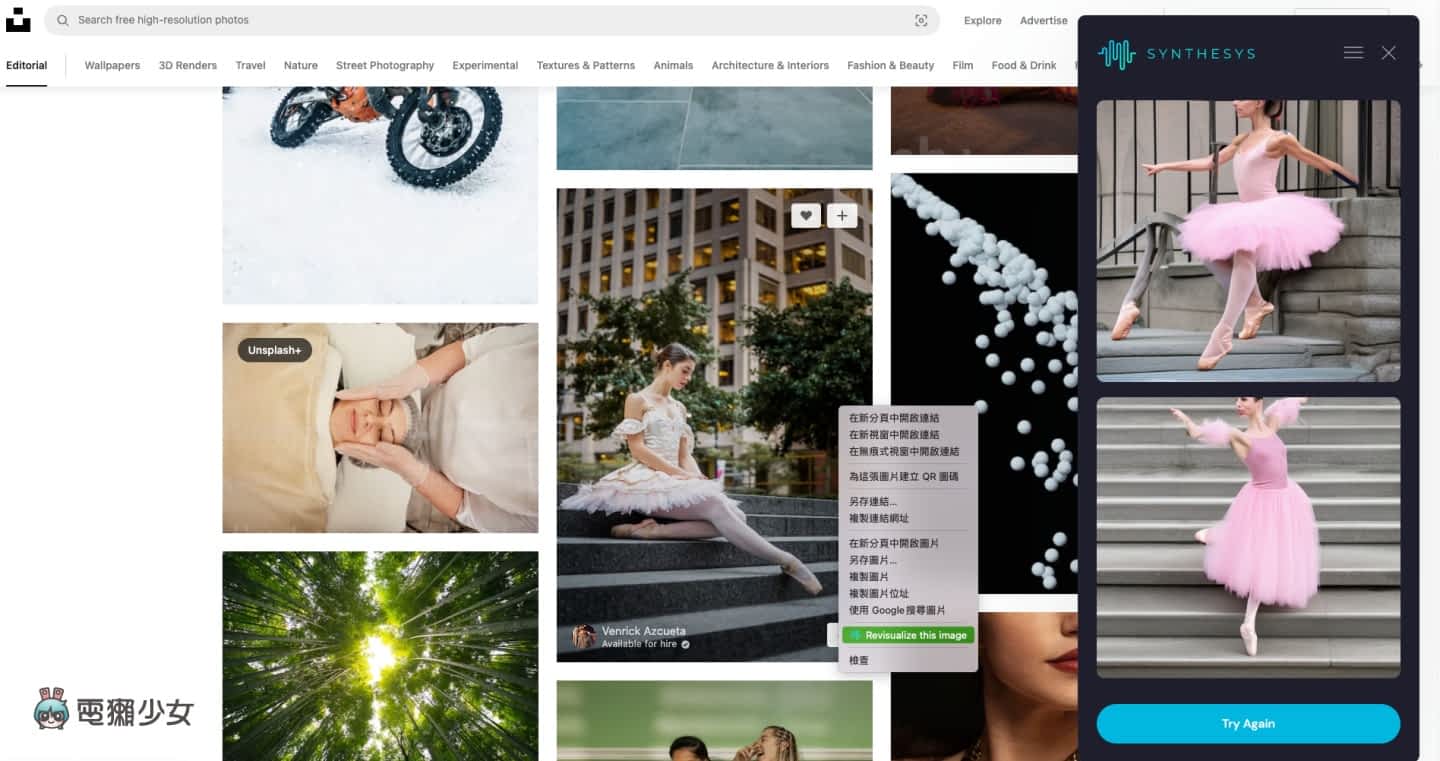This screenshot has width=1440, height=761.
Task: Open the Explore link
Action: [x=982, y=20]
